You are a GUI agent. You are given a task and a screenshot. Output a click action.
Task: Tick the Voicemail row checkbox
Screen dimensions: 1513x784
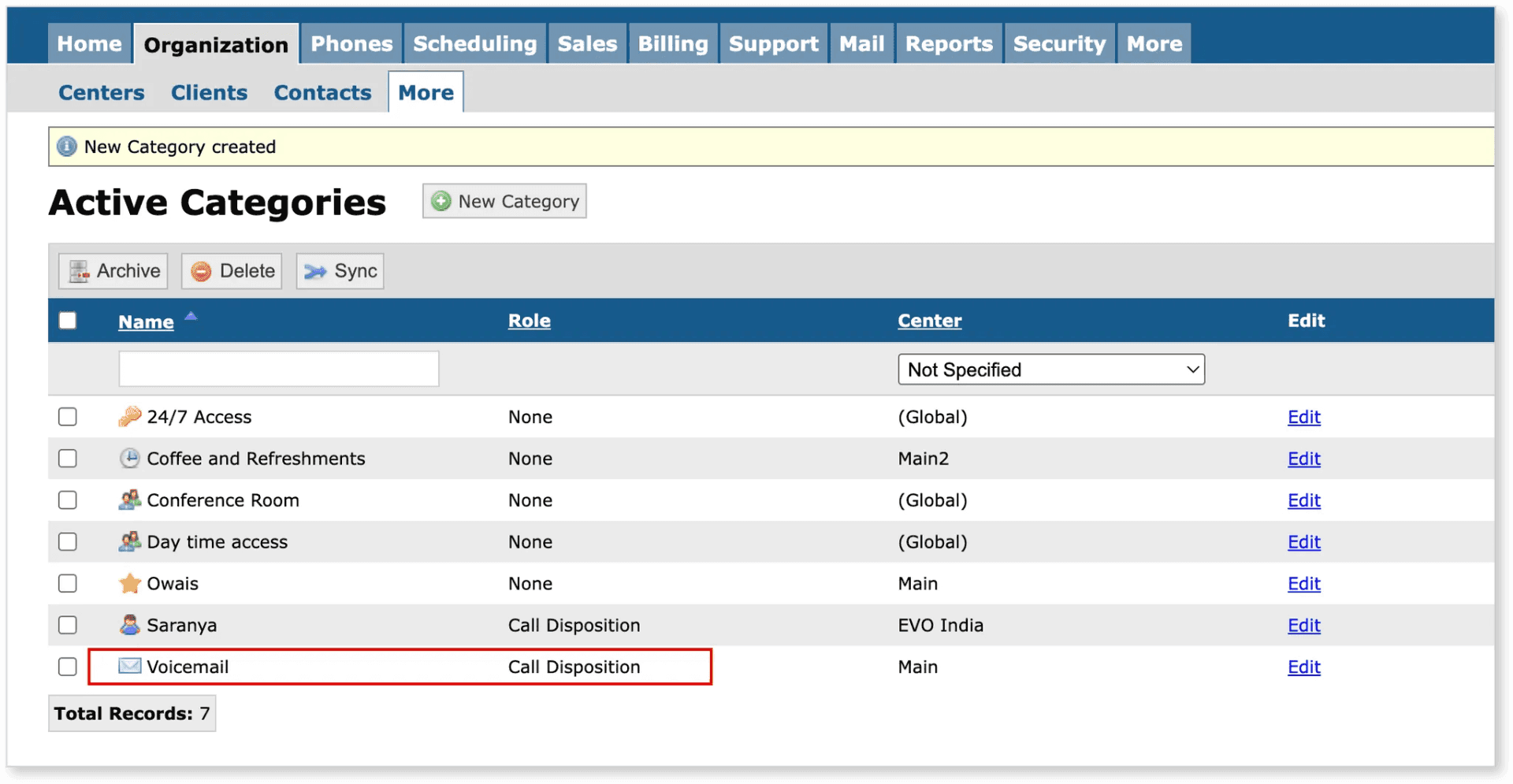[68, 667]
